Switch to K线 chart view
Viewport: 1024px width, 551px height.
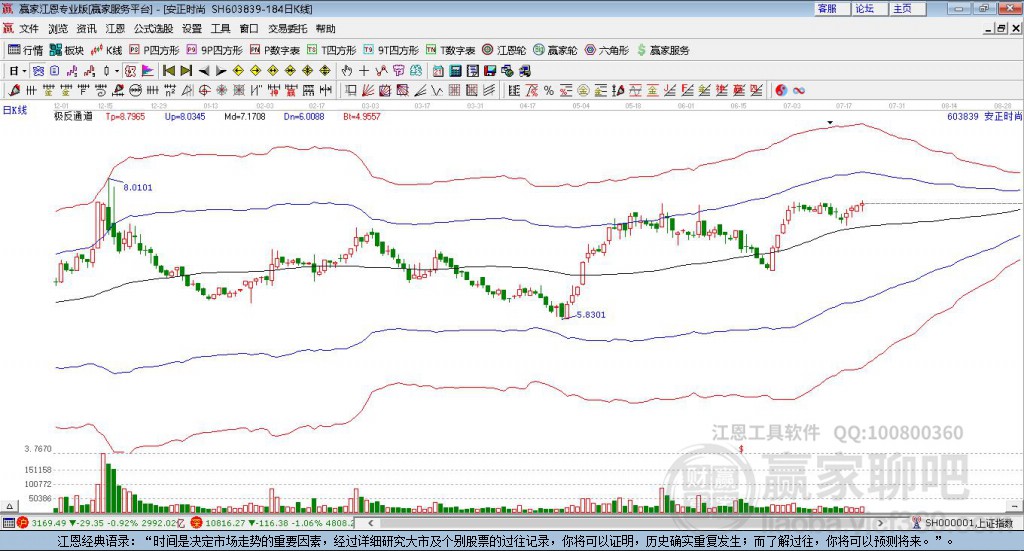pos(106,50)
